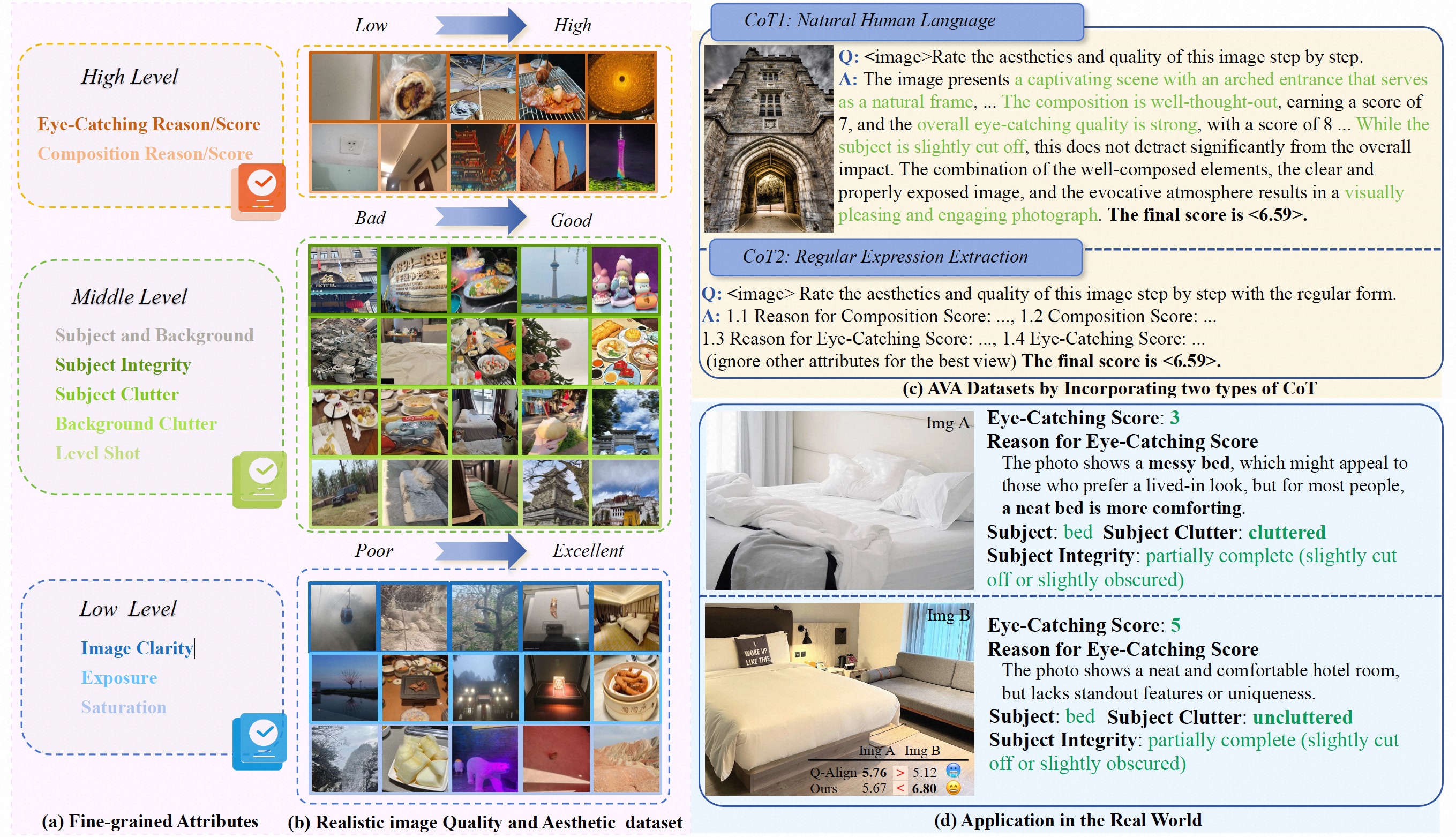The height and width of the screenshot is (837, 1456).
Task: Click the red greater-than sign after 5.76
Action: (x=900, y=772)
